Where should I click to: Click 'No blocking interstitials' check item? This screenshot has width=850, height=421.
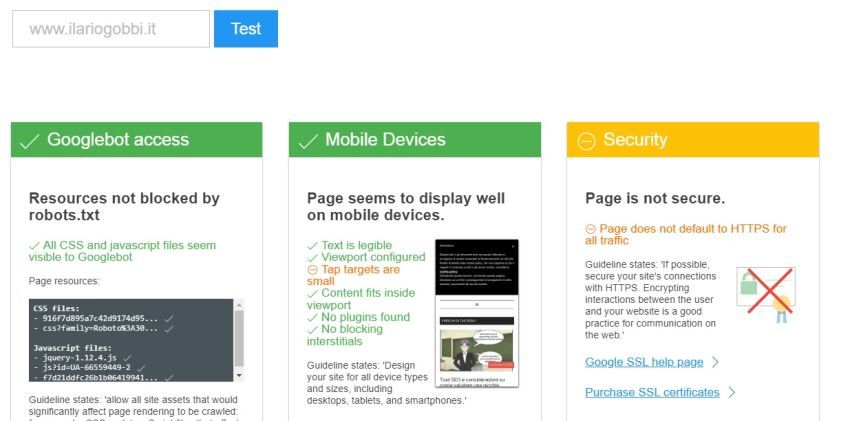point(345,335)
